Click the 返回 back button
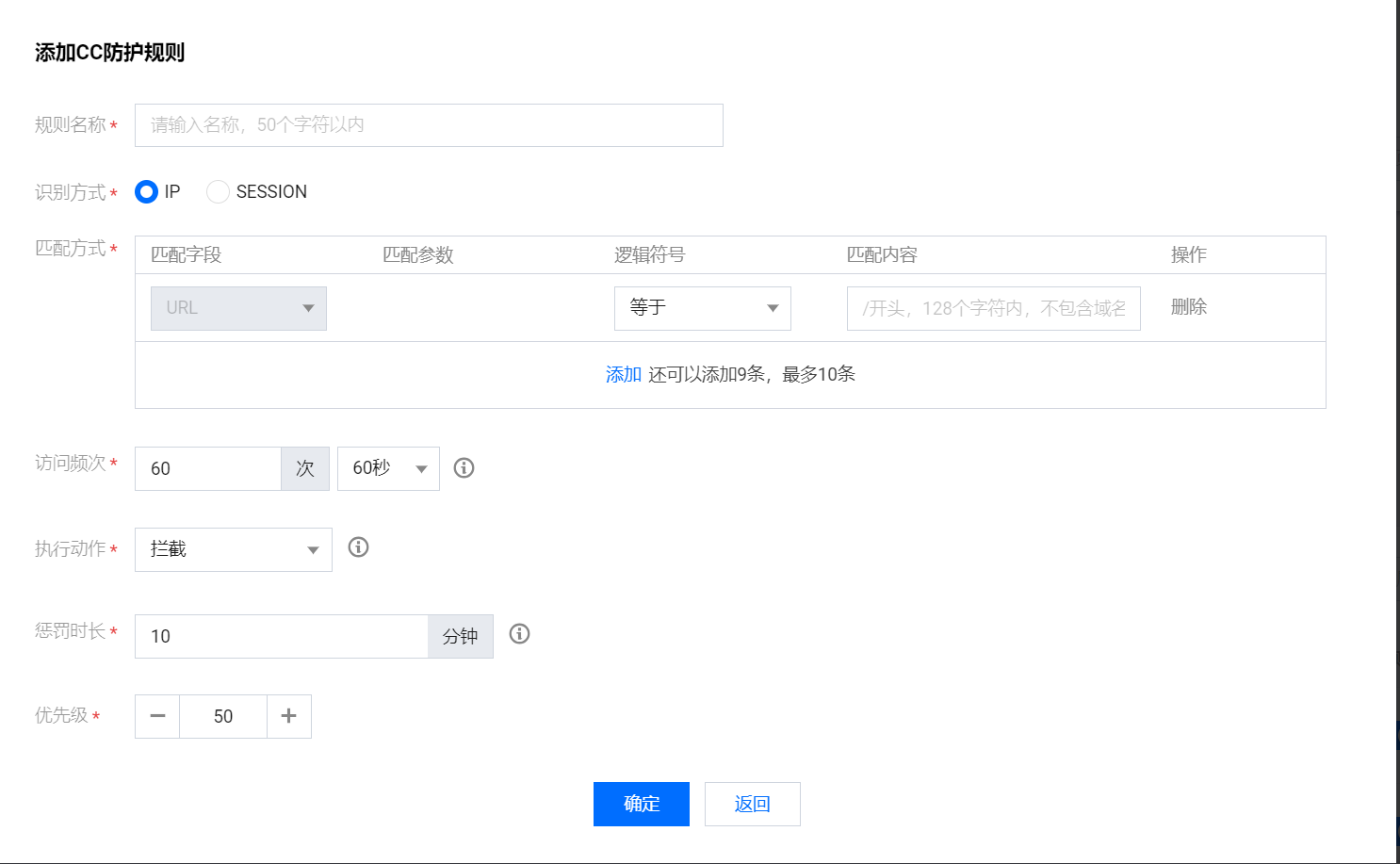The width and height of the screenshot is (1400, 864). click(x=753, y=804)
